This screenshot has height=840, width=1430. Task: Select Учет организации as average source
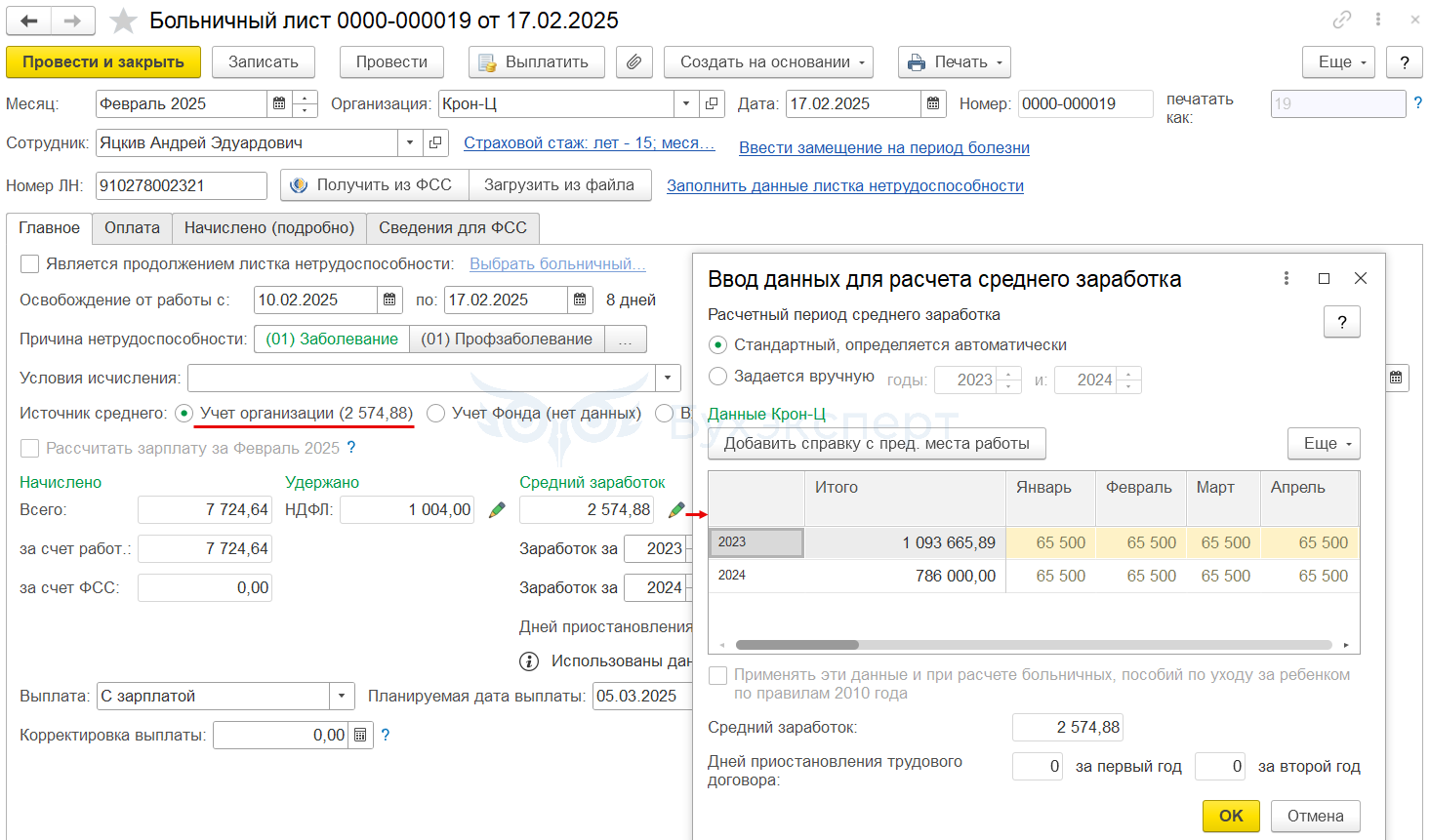coord(184,414)
